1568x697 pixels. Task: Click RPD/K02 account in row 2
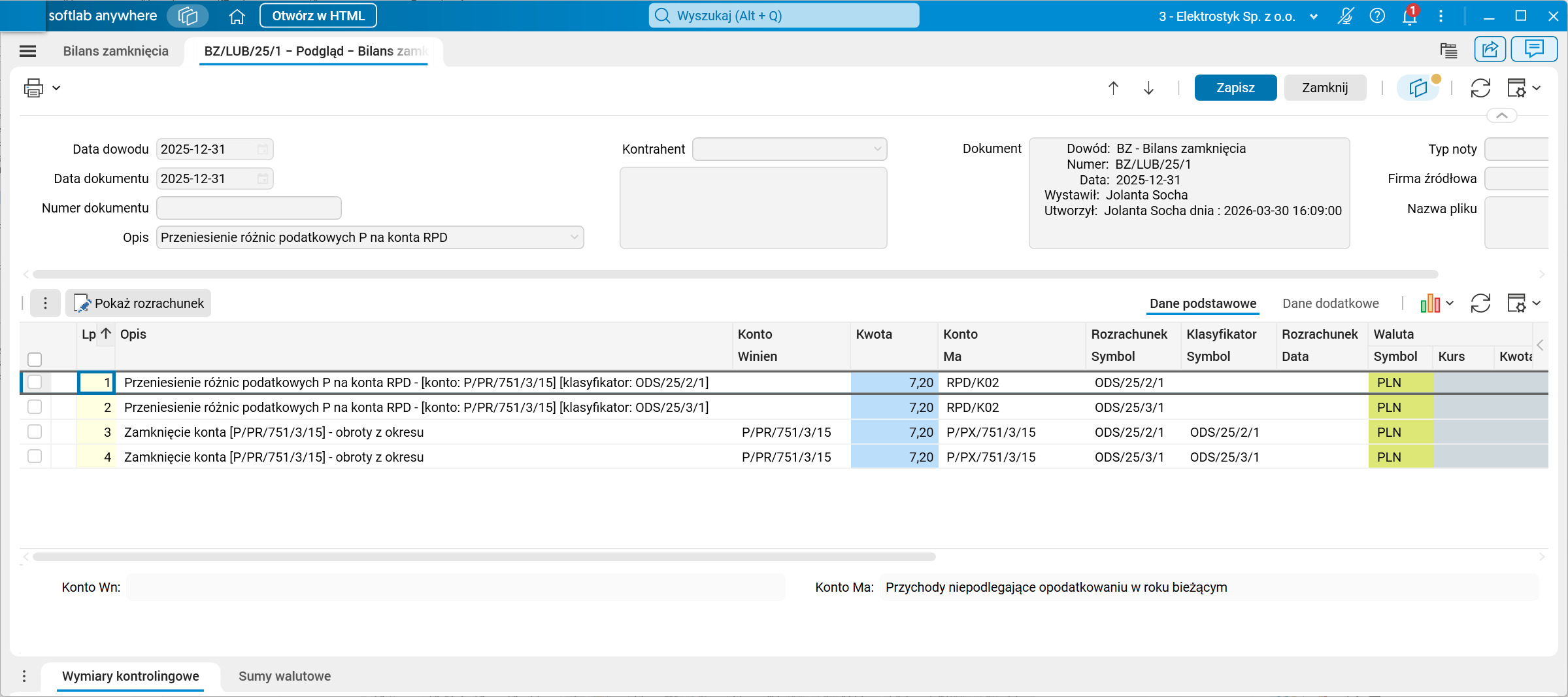[973, 407]
